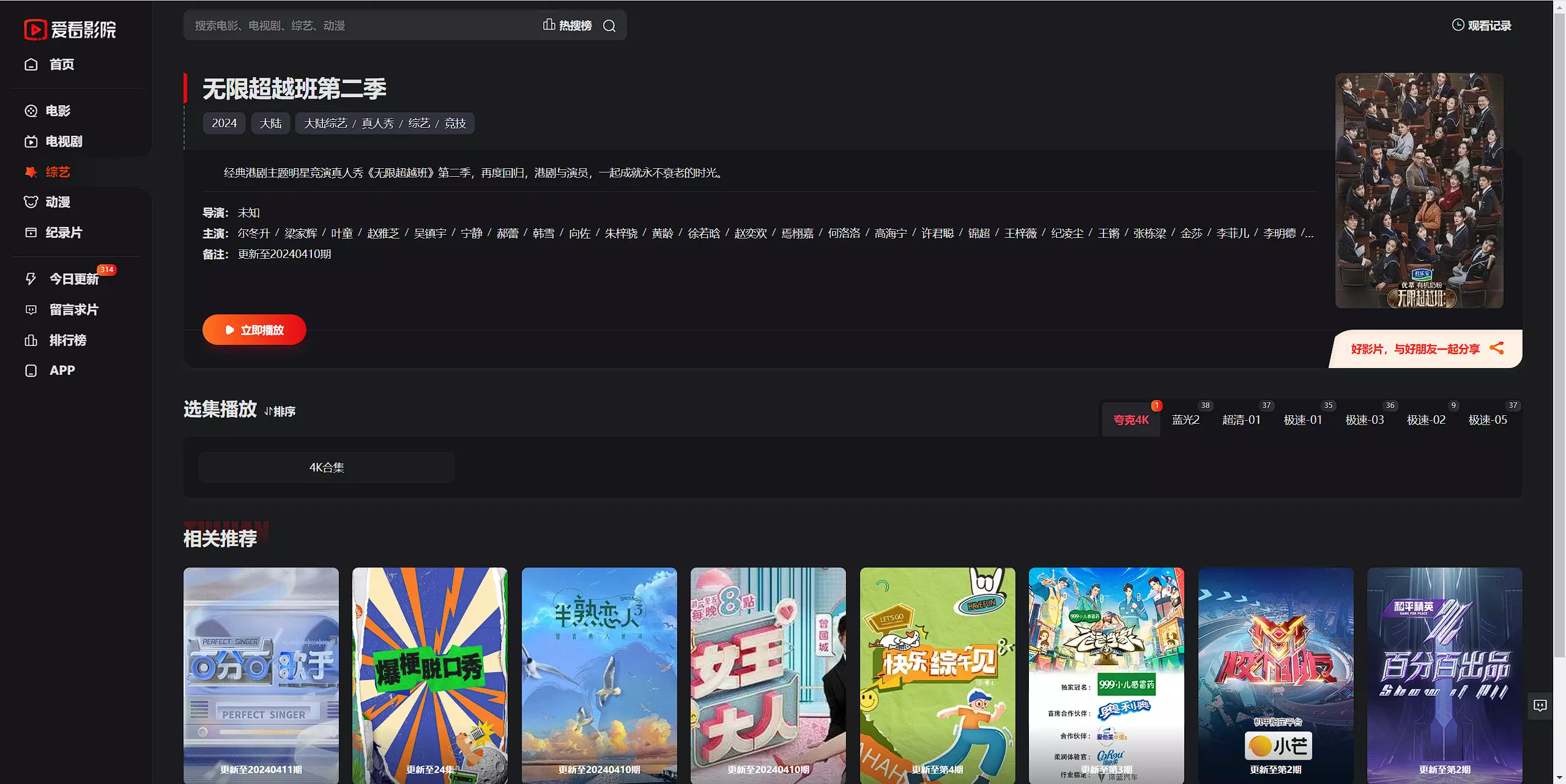The image size is (1566, 784).
Task: Select 夸克4K source tab
Action: point(1130,420)
